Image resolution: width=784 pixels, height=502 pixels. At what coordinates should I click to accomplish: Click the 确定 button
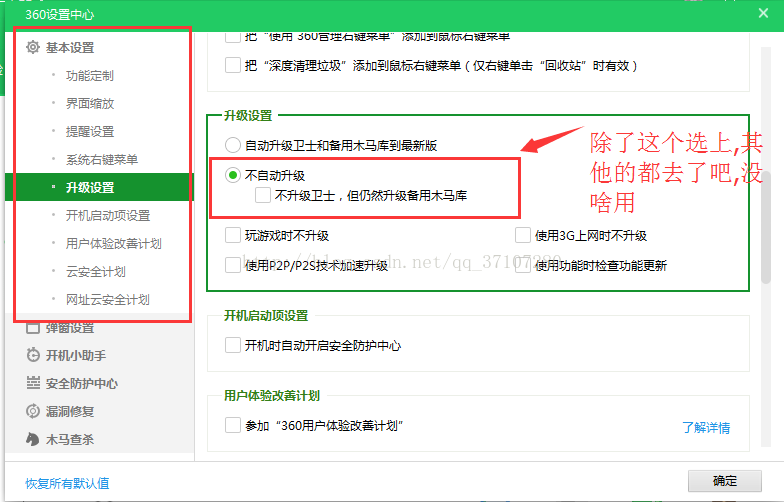[x=724, y=480]
